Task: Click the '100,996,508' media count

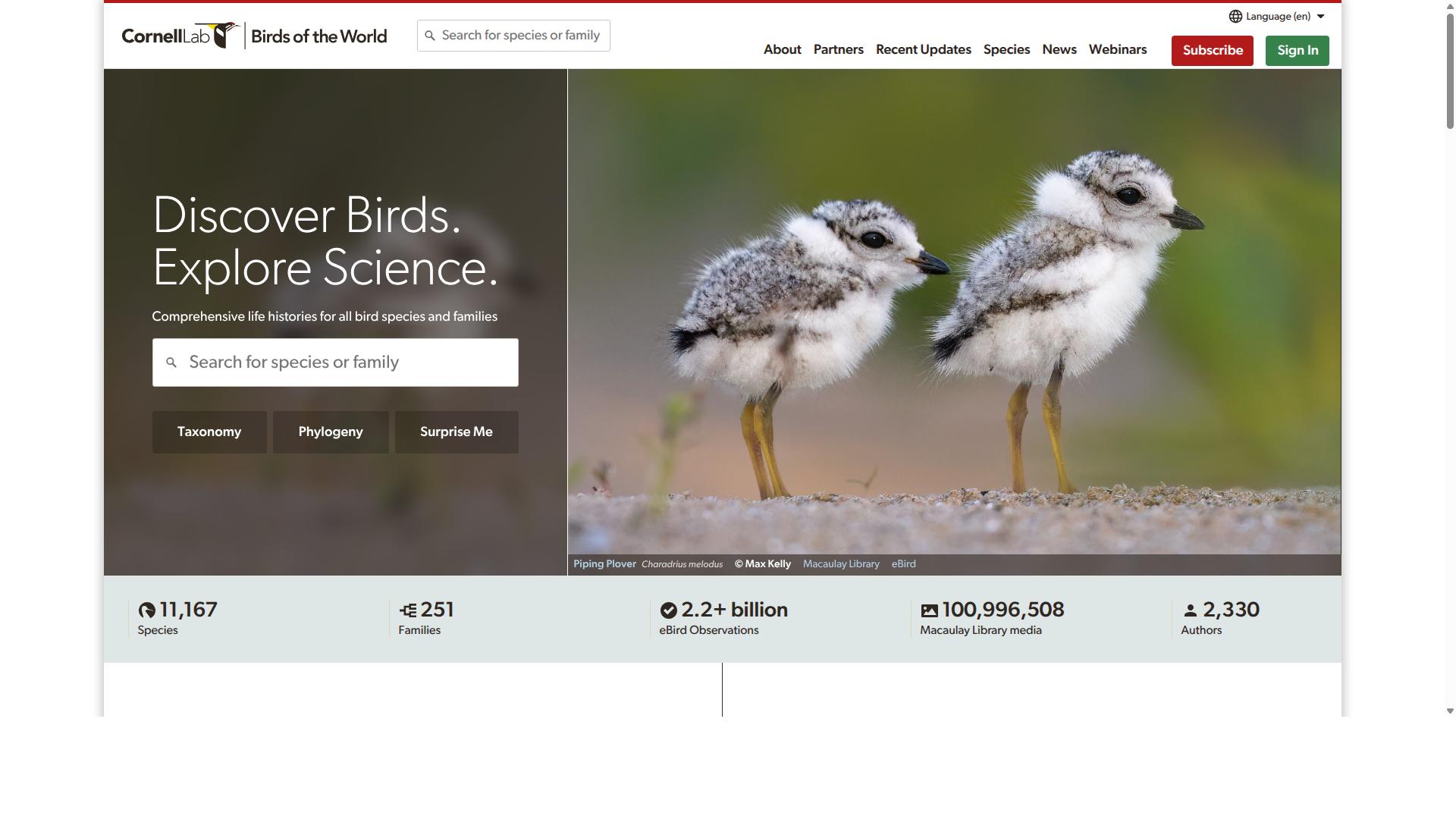Action: tap(1003, 610)
